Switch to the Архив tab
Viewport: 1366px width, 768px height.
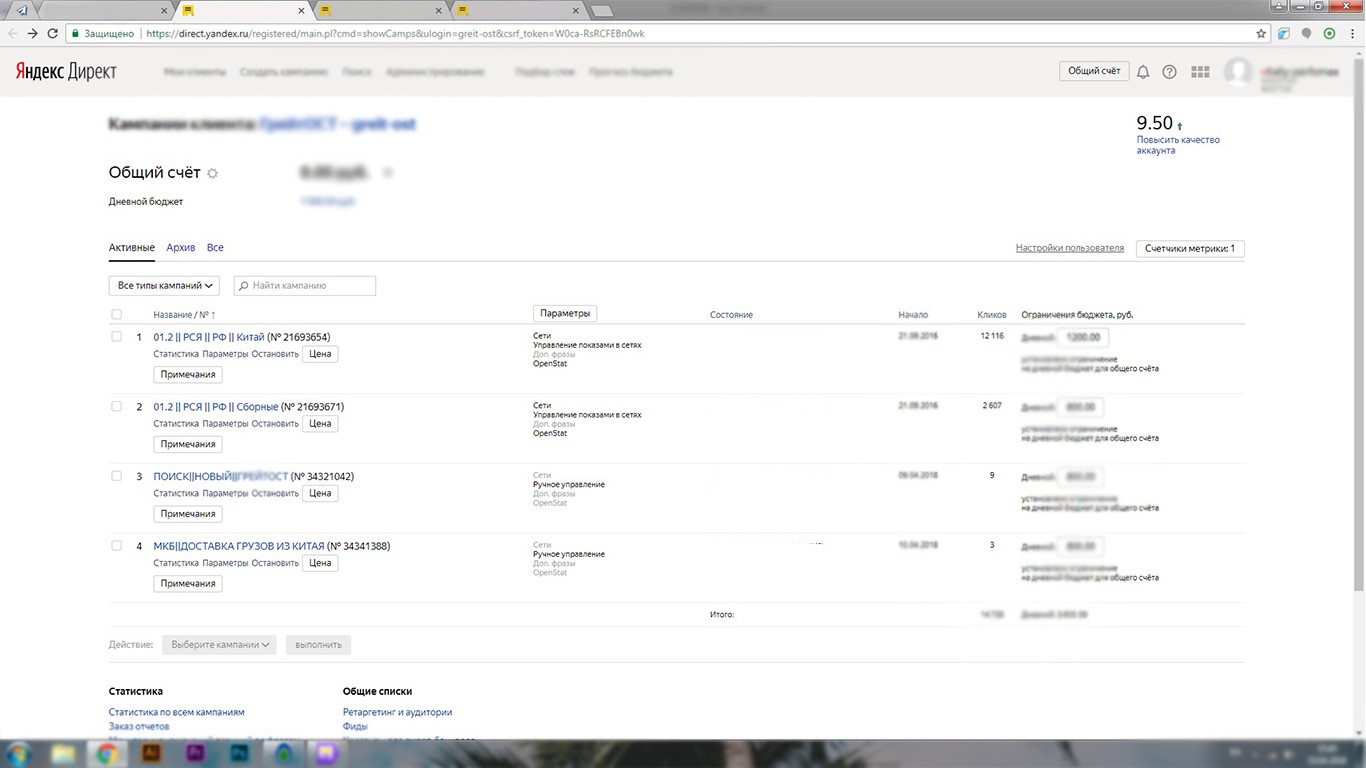click(181, 248)
